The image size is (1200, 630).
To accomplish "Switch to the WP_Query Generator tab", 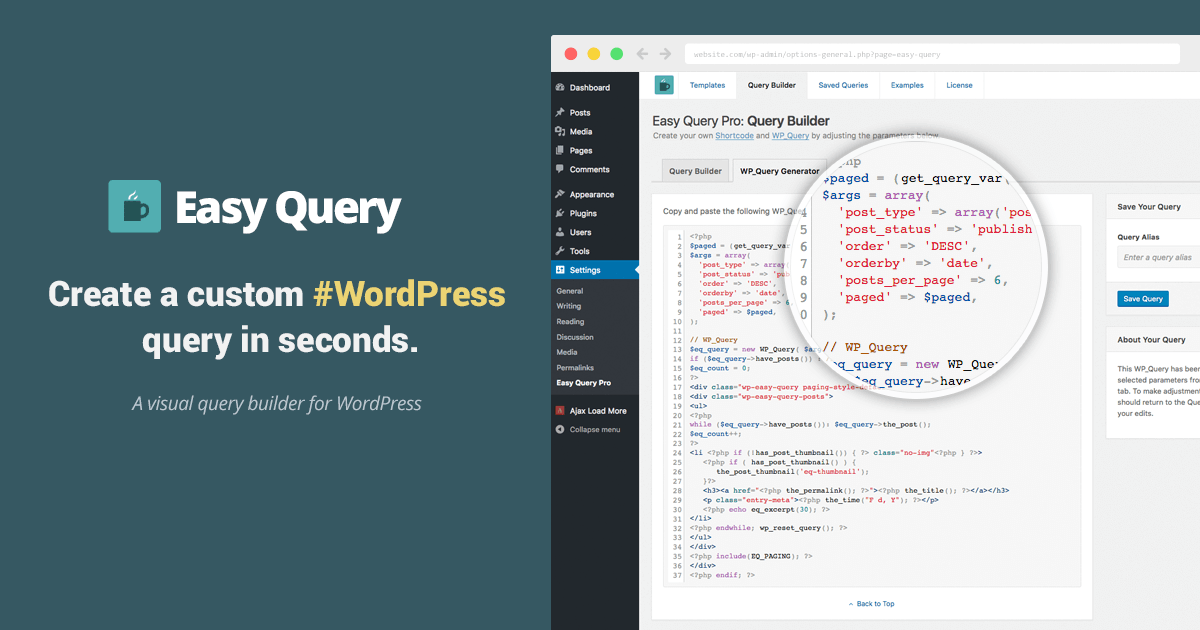I will [x=781, y=170].
